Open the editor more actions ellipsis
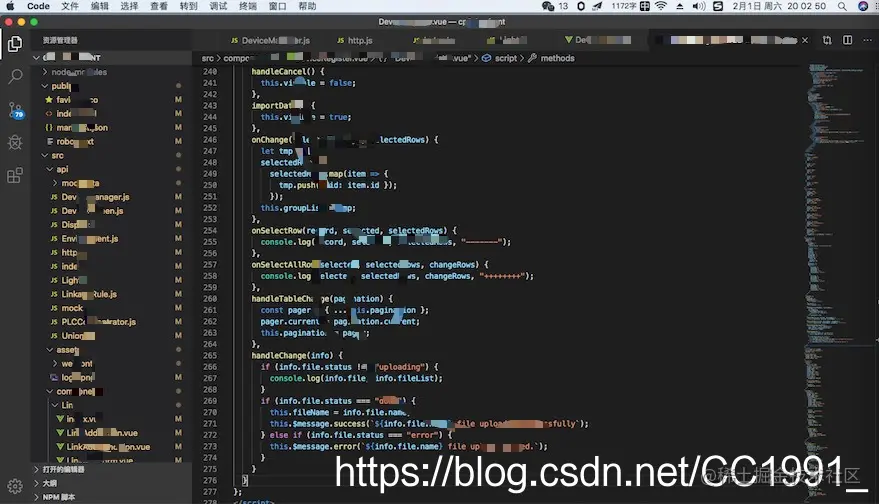This screenshot has height=504, width=879. pos(867,40)
